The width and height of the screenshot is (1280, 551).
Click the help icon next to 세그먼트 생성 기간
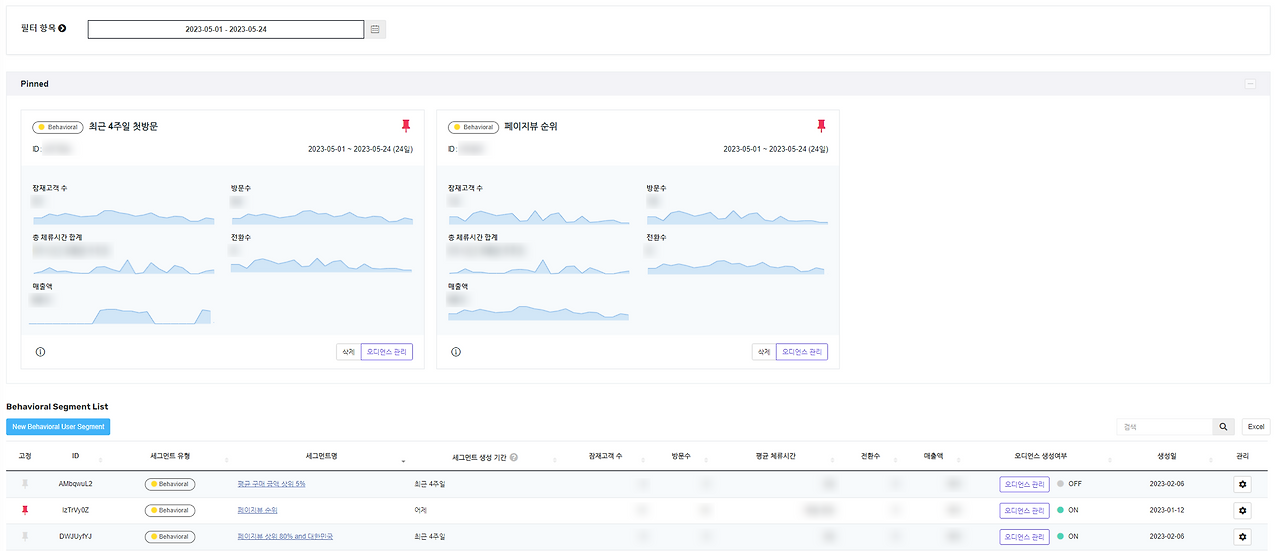click(514, 456)
